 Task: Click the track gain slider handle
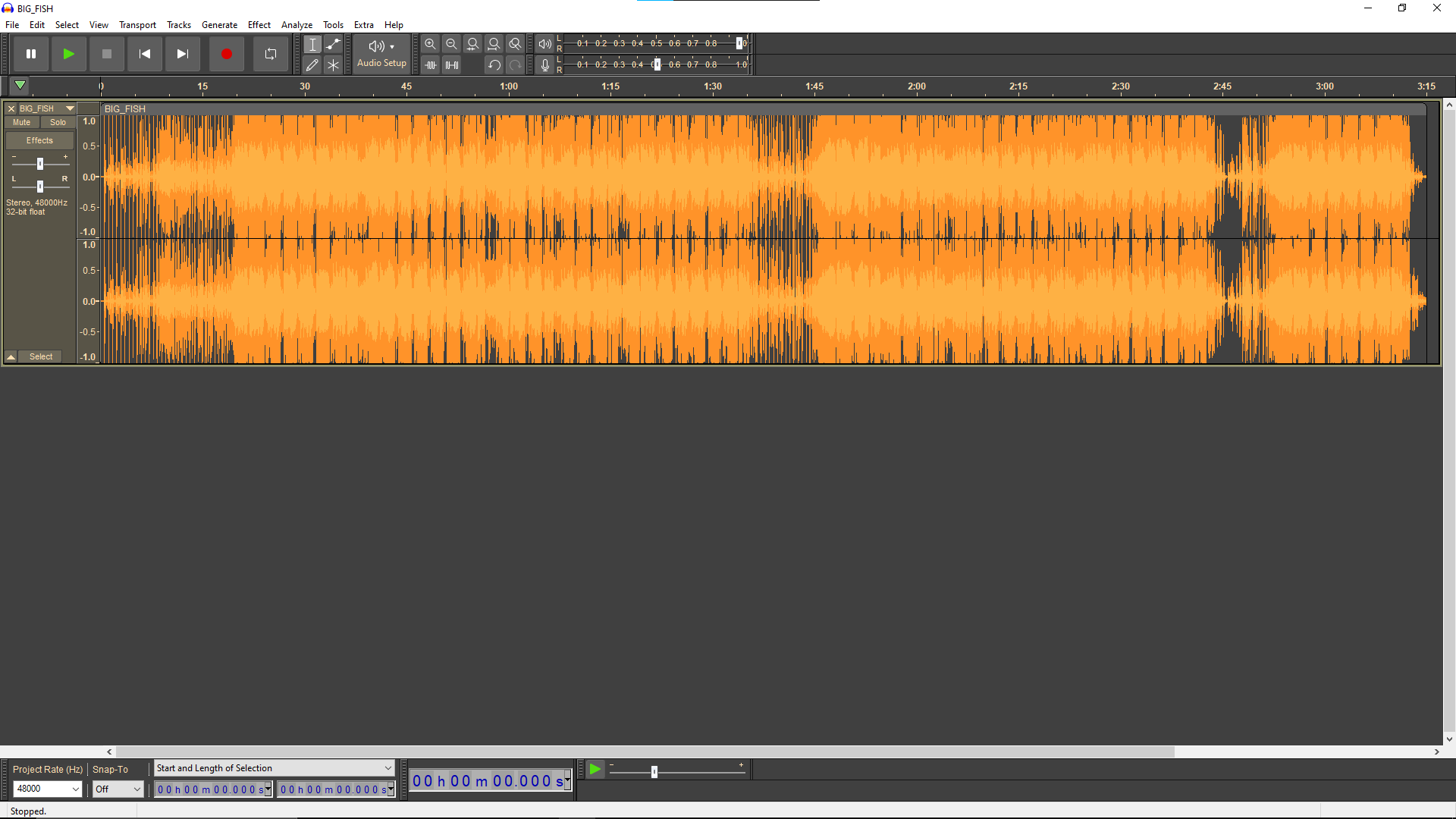click(x=40, y=164)
